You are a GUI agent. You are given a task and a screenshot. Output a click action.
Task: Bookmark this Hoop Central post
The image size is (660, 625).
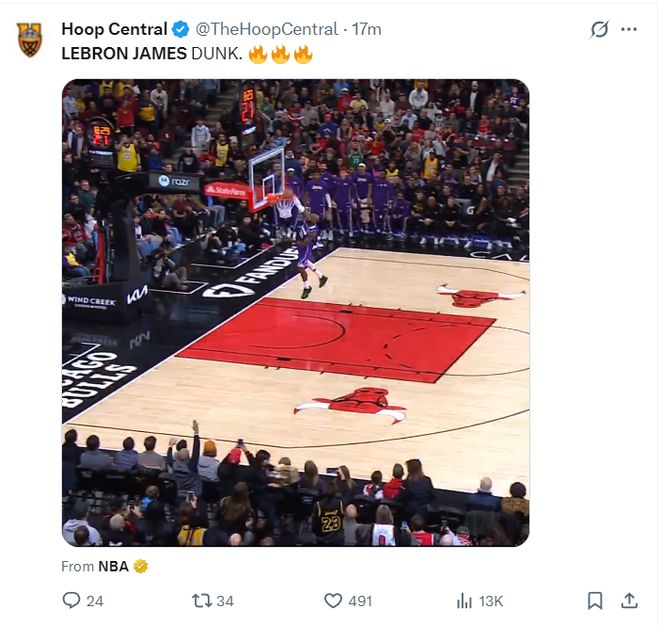tap(594, 600)
